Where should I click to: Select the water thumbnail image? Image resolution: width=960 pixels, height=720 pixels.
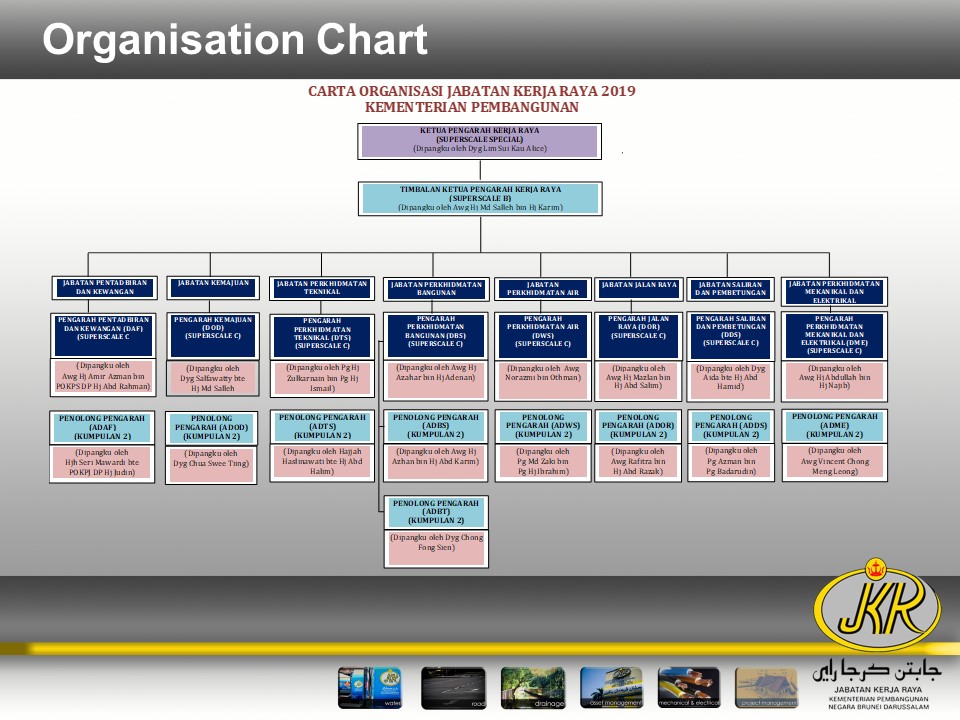(370, 688)
